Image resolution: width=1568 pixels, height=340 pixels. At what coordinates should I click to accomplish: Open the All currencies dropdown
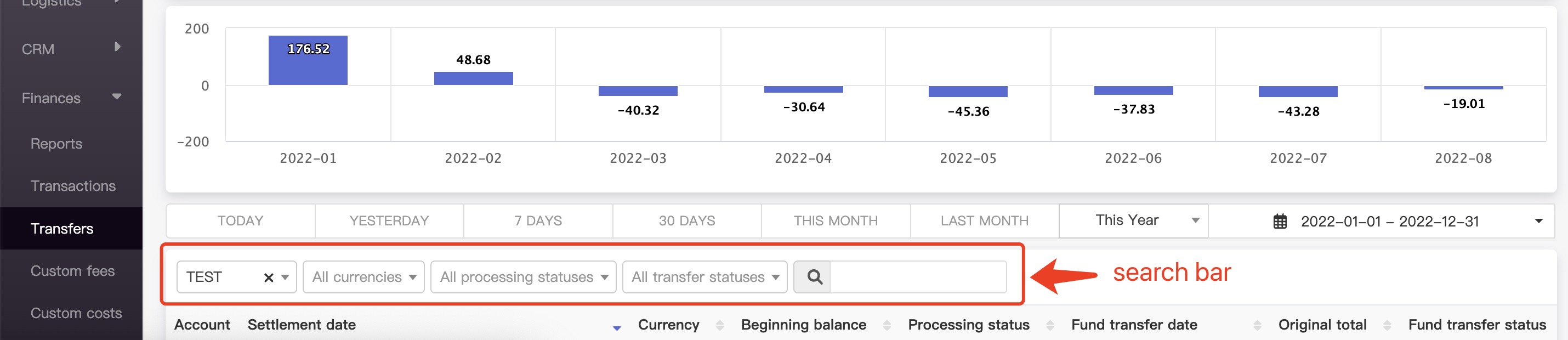click(x=363, y=277)
